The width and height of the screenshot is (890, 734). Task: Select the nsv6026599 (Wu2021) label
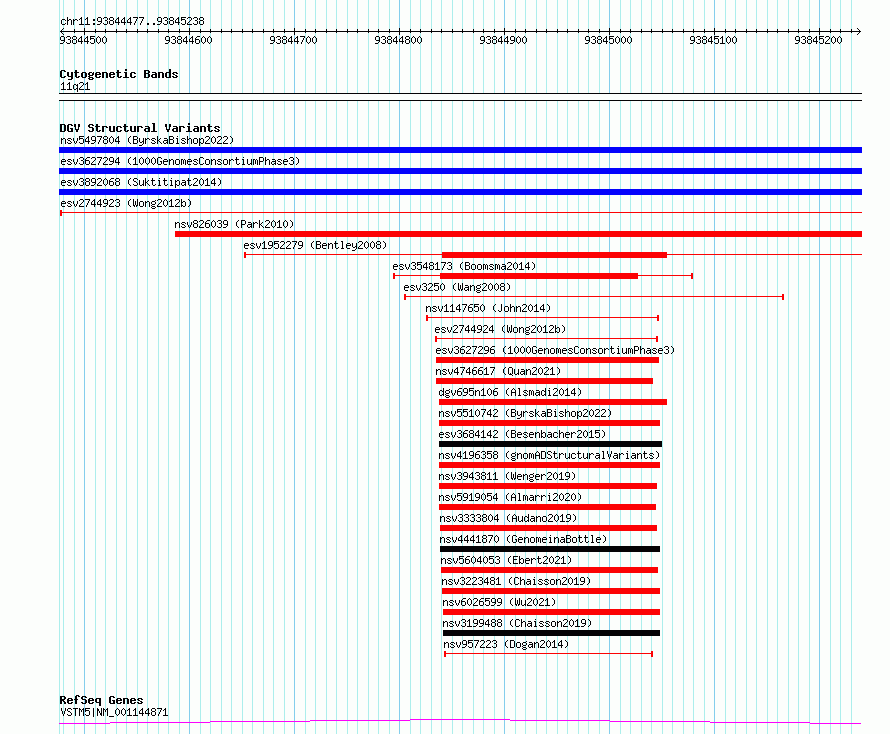pos(499,602)
